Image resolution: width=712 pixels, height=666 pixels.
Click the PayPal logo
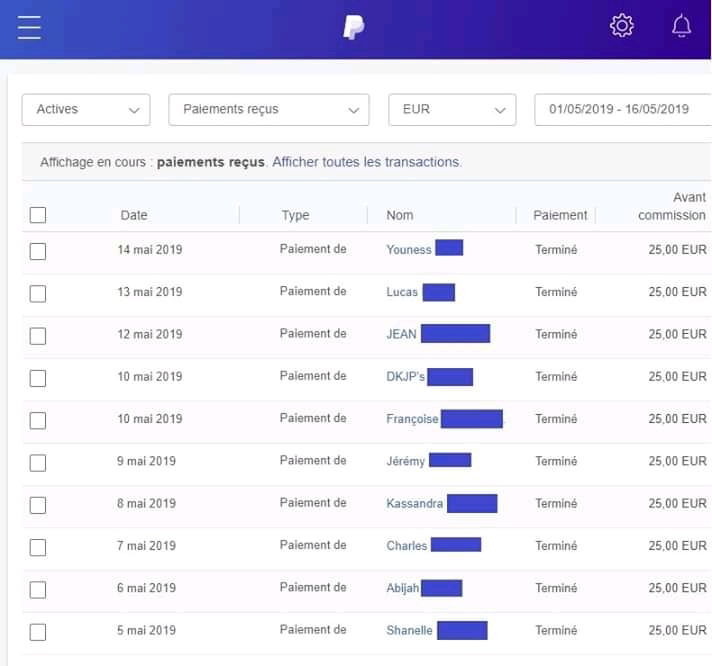353,27
